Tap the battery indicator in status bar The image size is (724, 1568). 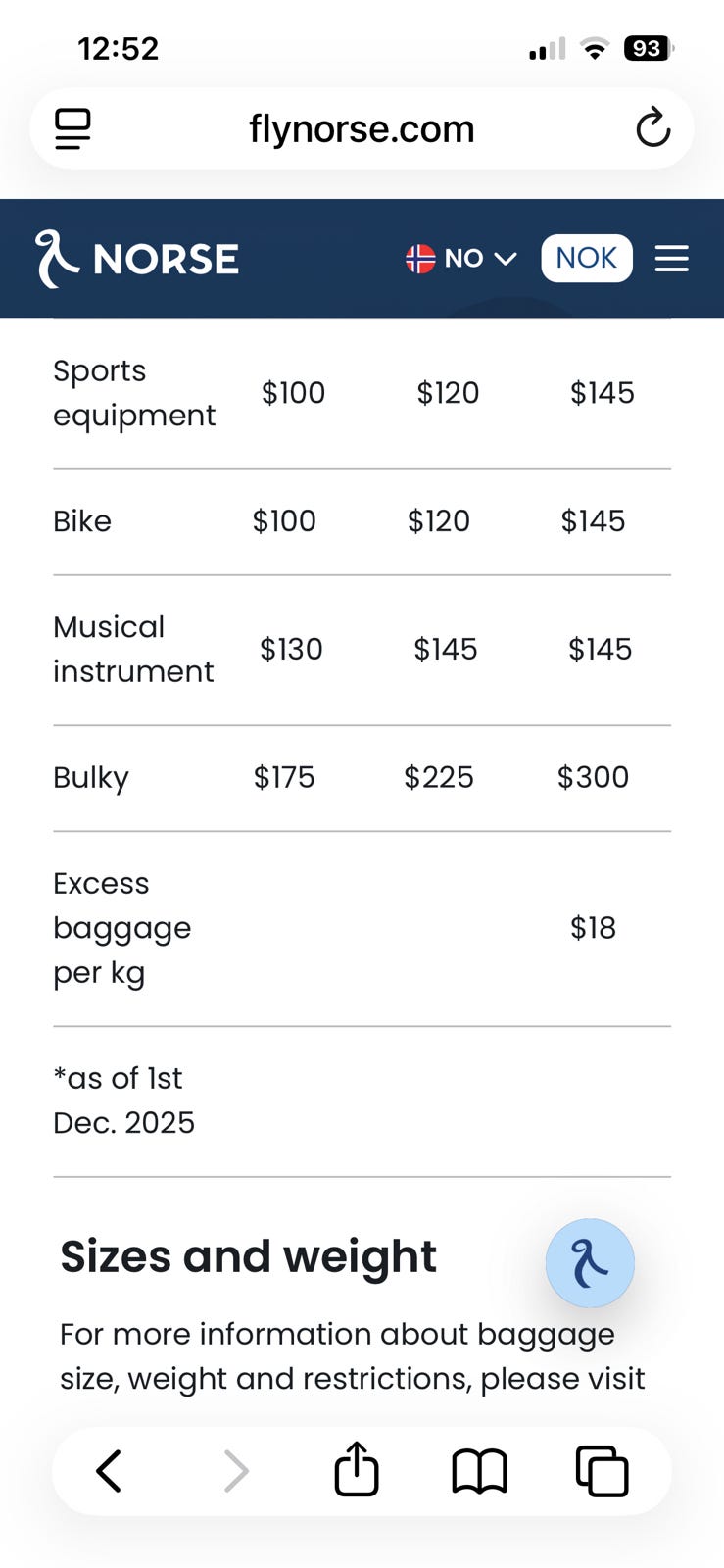(x=649, y=48)
